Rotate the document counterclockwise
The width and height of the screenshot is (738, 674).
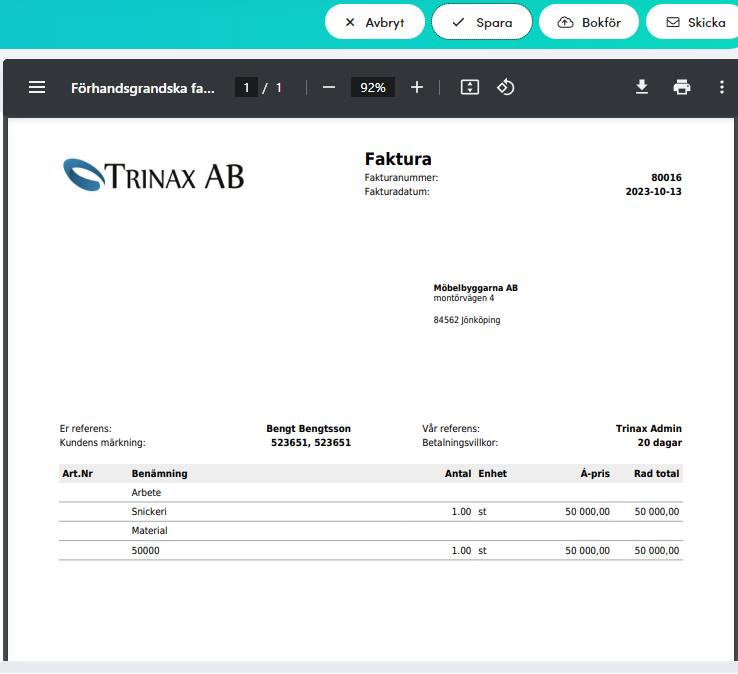[505, 88]
